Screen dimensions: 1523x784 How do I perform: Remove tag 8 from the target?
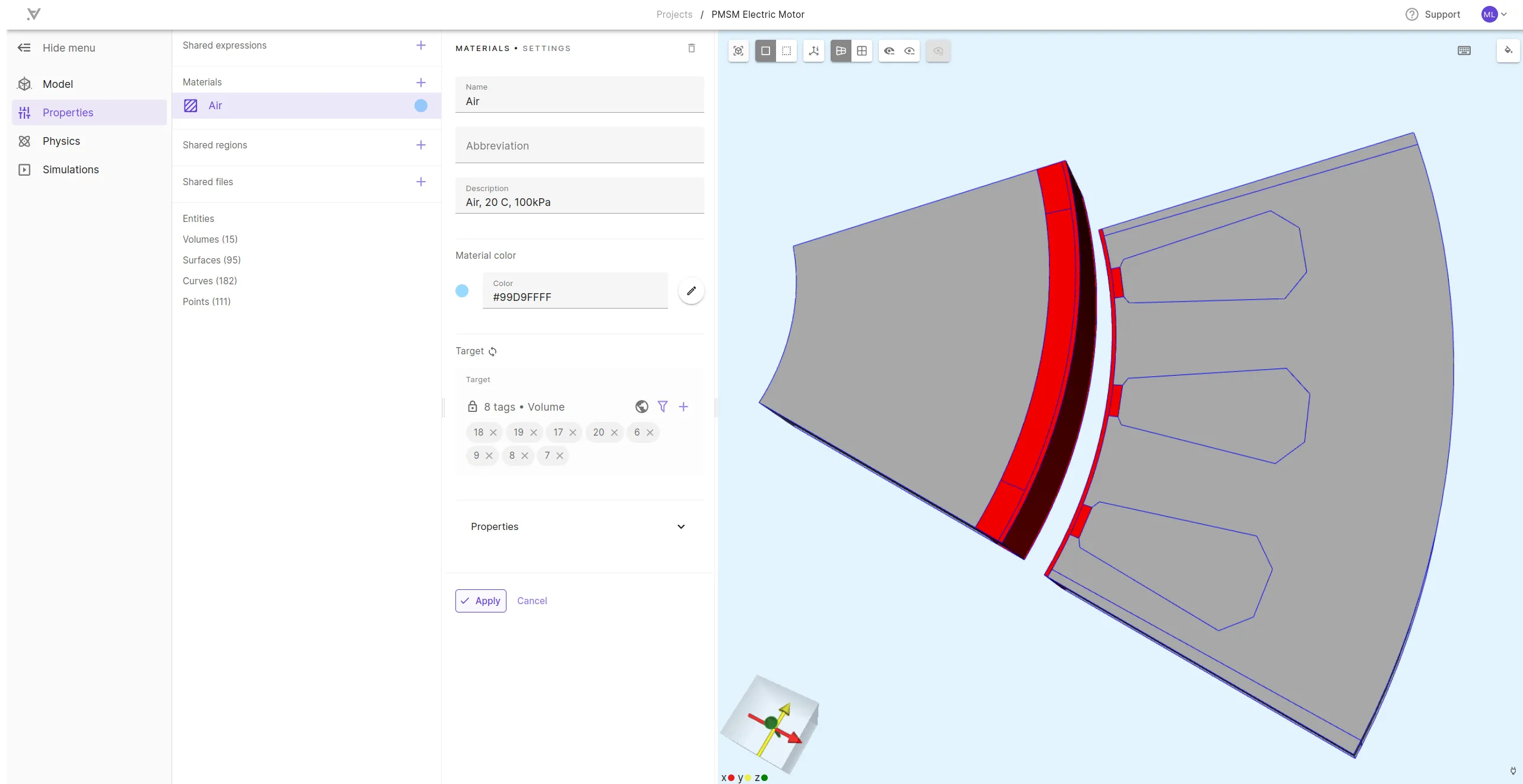(525, 456)
